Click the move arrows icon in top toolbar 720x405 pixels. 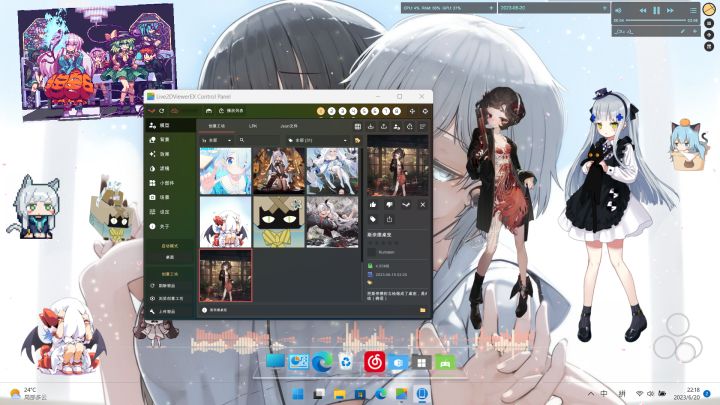click(412, 111)
